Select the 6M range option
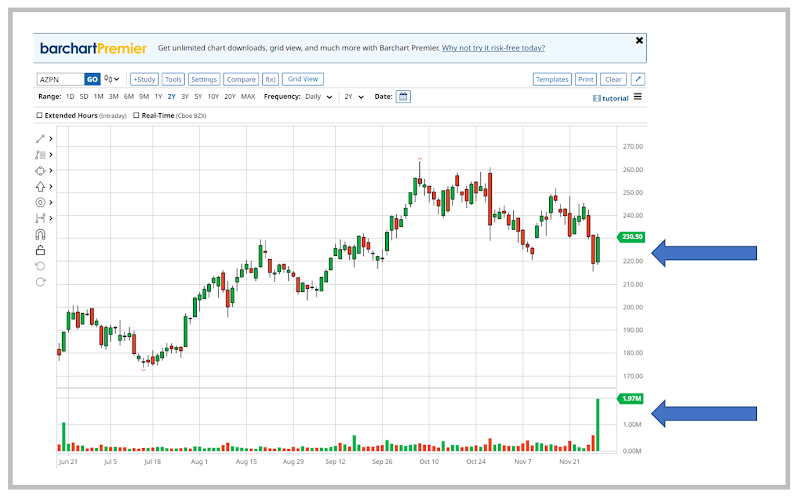Screen dimensions: 800x500 pos(129,97)
